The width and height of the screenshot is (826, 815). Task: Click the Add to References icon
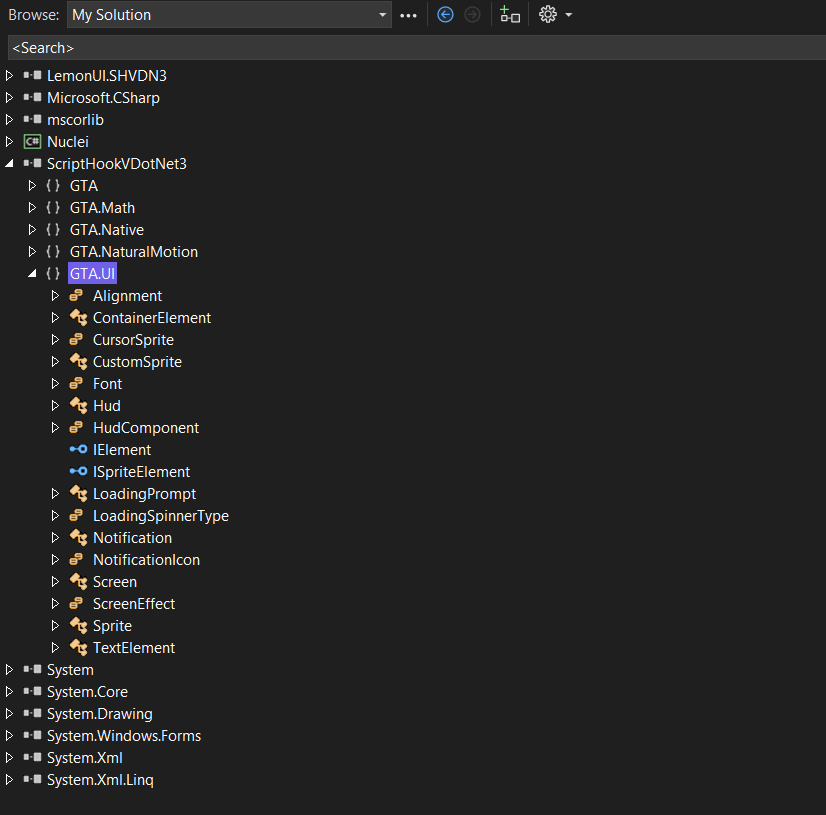(509, 15)
